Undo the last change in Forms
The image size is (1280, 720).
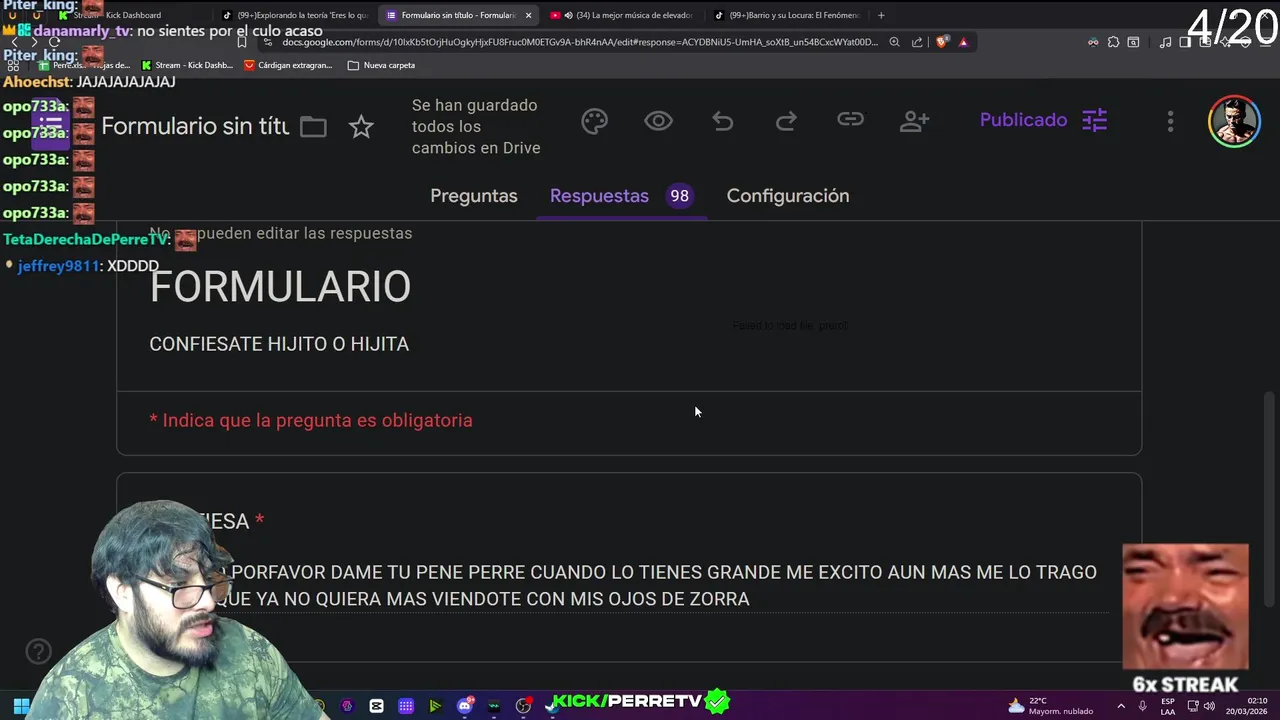(x=722, y=121)
